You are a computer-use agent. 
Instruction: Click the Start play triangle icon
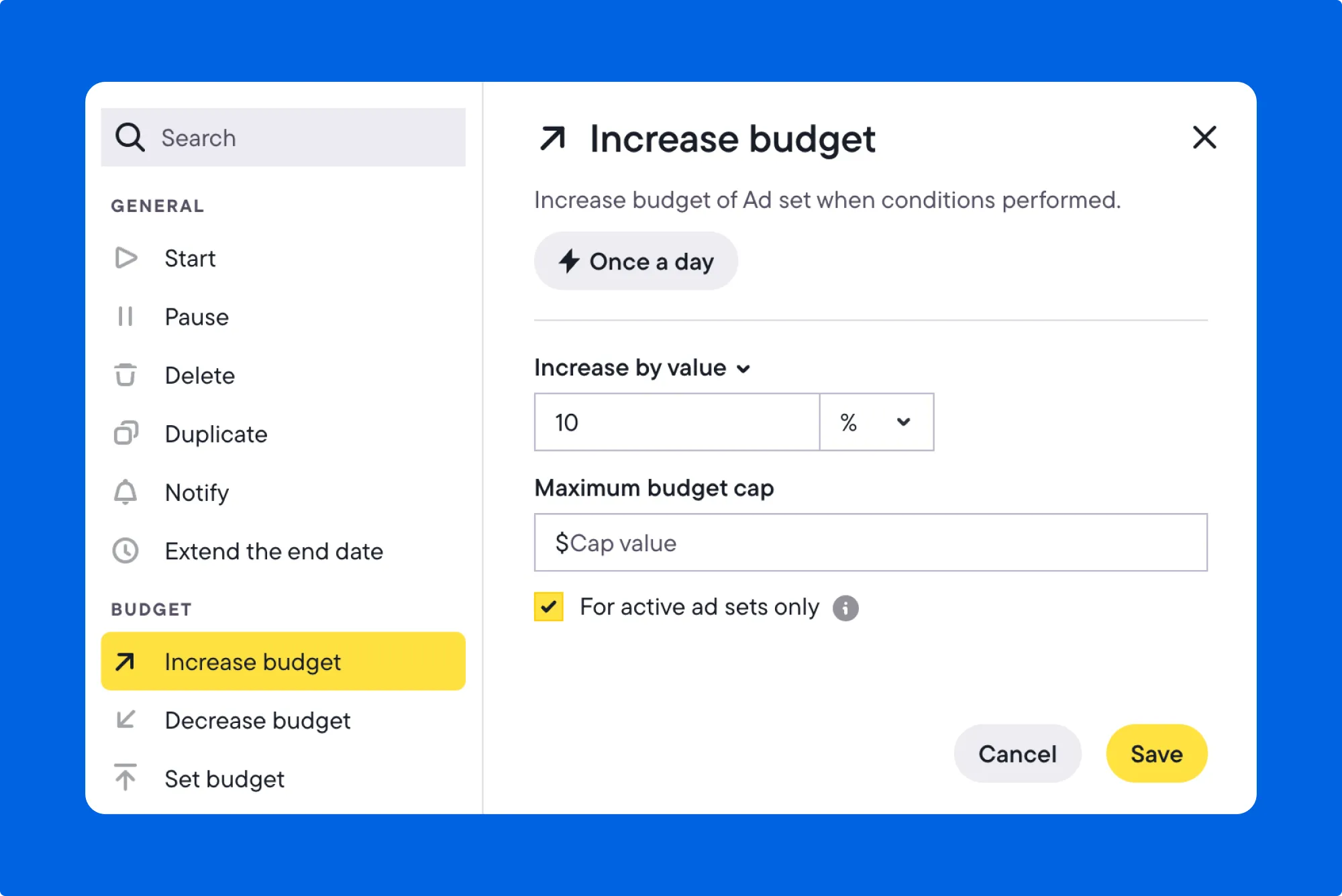[x=125, y=258]
